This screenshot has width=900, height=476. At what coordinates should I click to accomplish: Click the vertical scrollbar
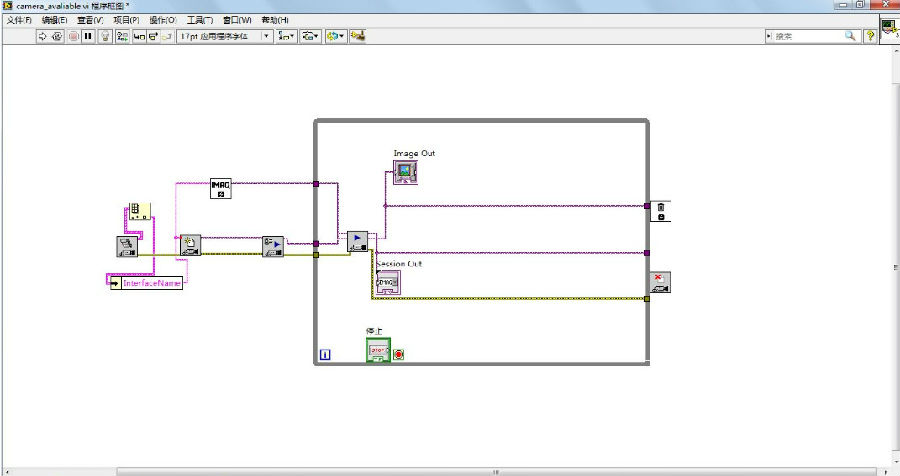[x=896, y=267]
